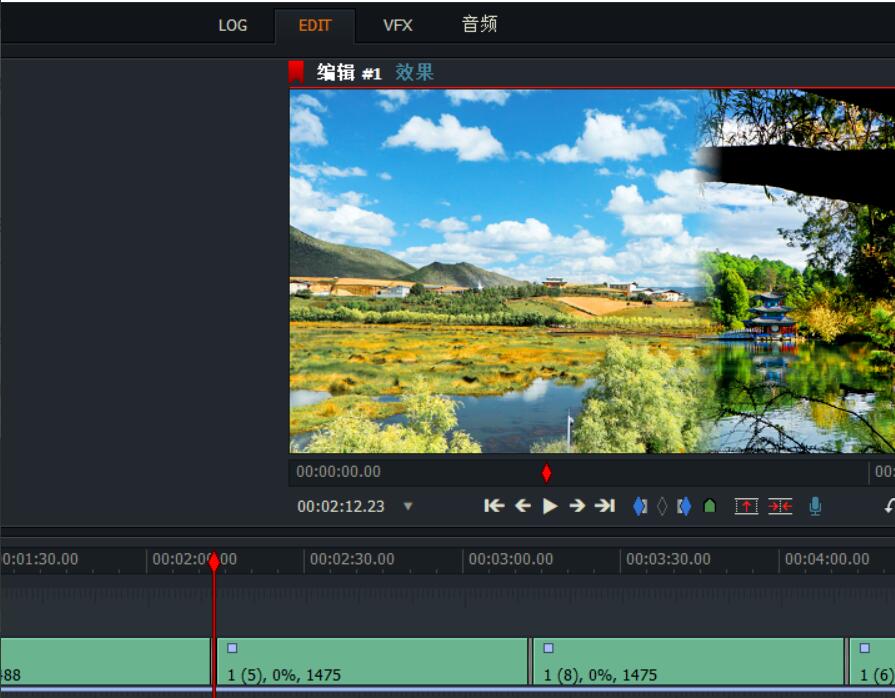Click timeline ruler at 00:04:00.00

click(x=827, y=559)
